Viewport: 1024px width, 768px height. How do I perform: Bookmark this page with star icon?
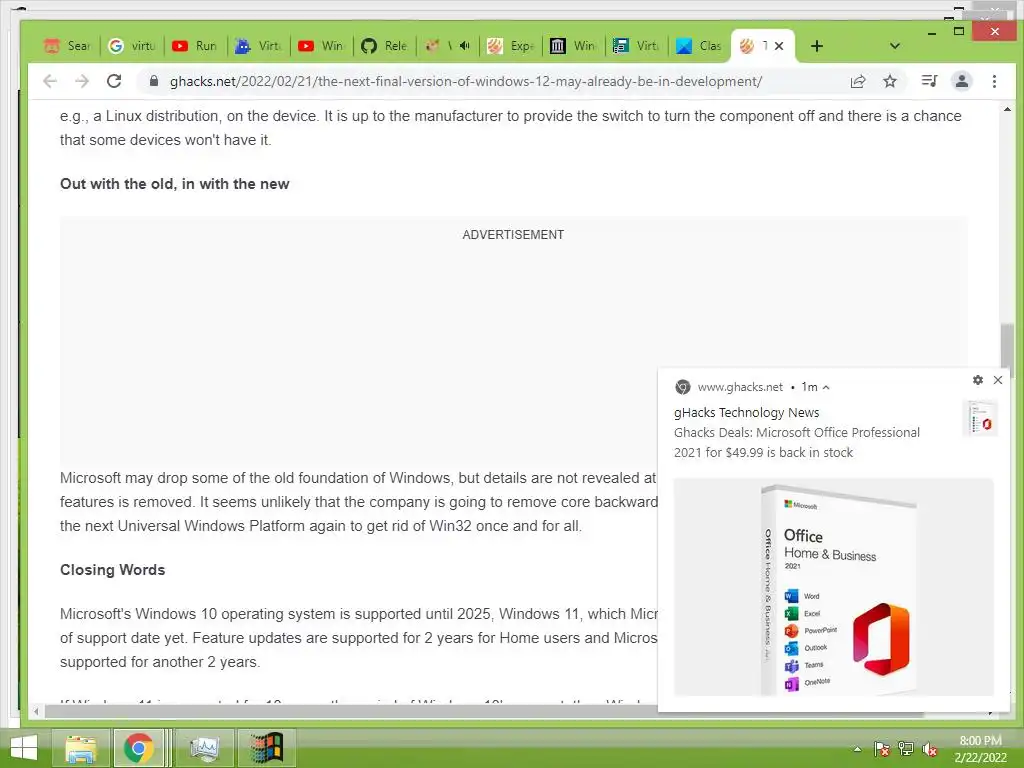pos(889,81)
